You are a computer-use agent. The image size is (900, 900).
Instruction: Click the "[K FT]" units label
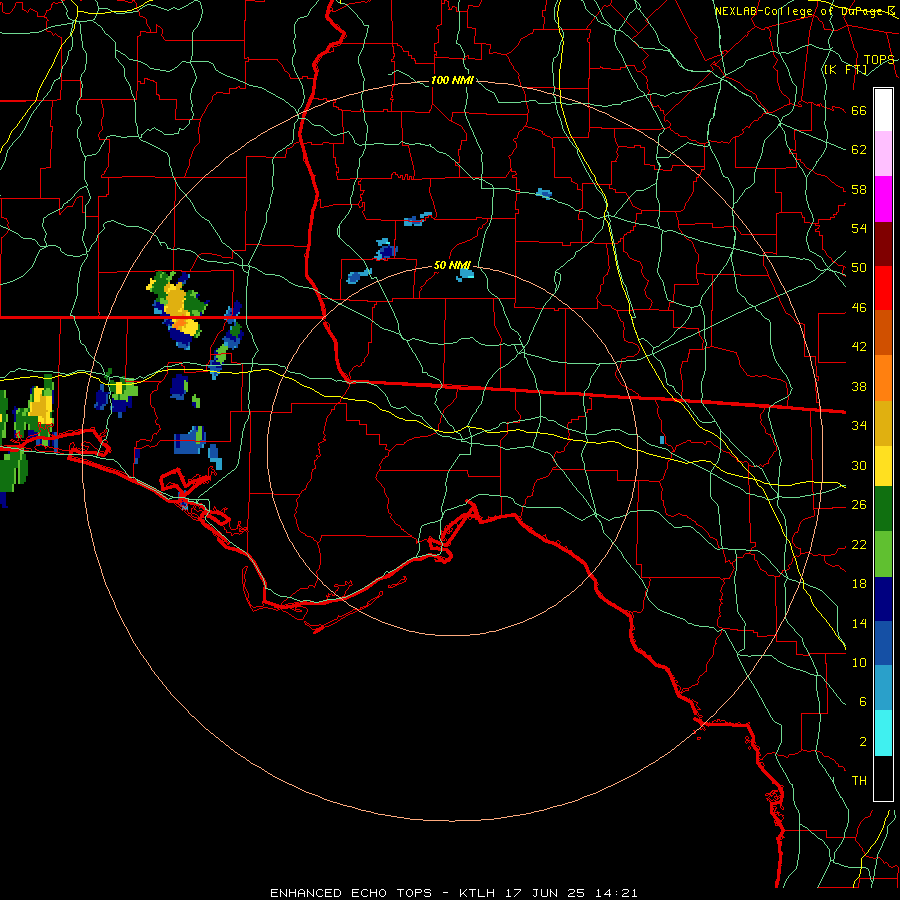[x=845, y=70]
